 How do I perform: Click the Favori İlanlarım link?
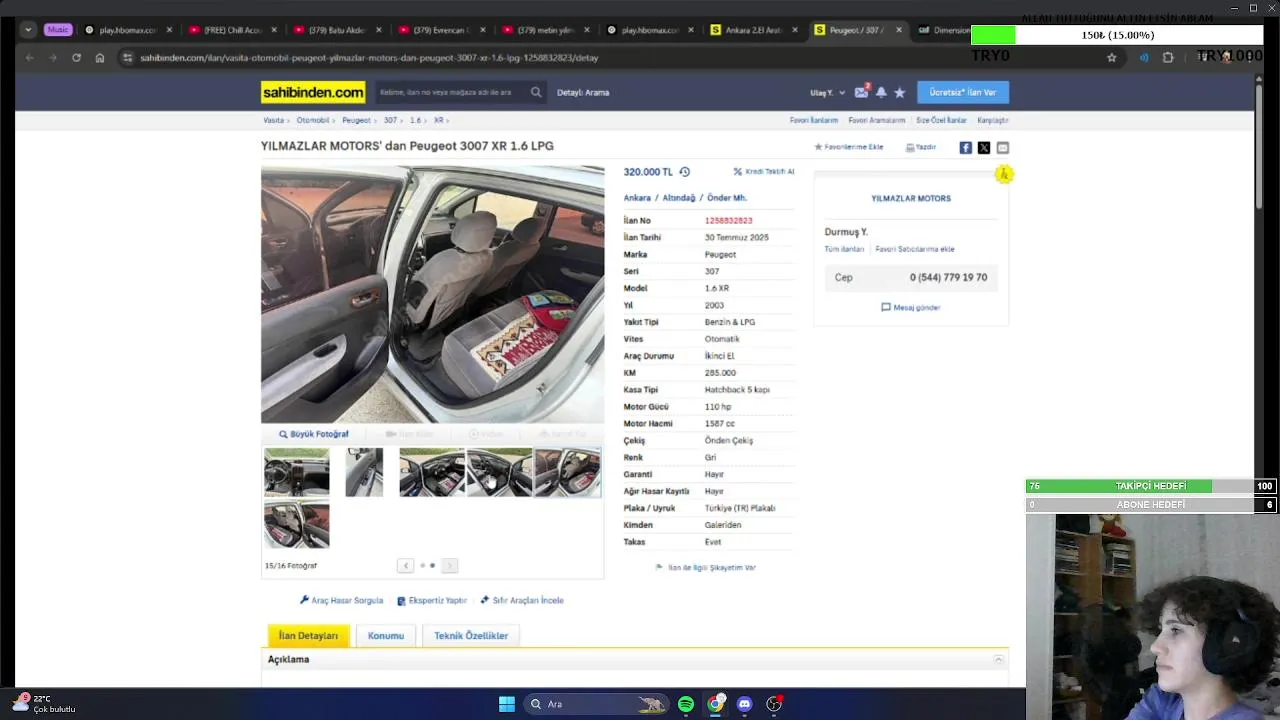coord(814,120)
